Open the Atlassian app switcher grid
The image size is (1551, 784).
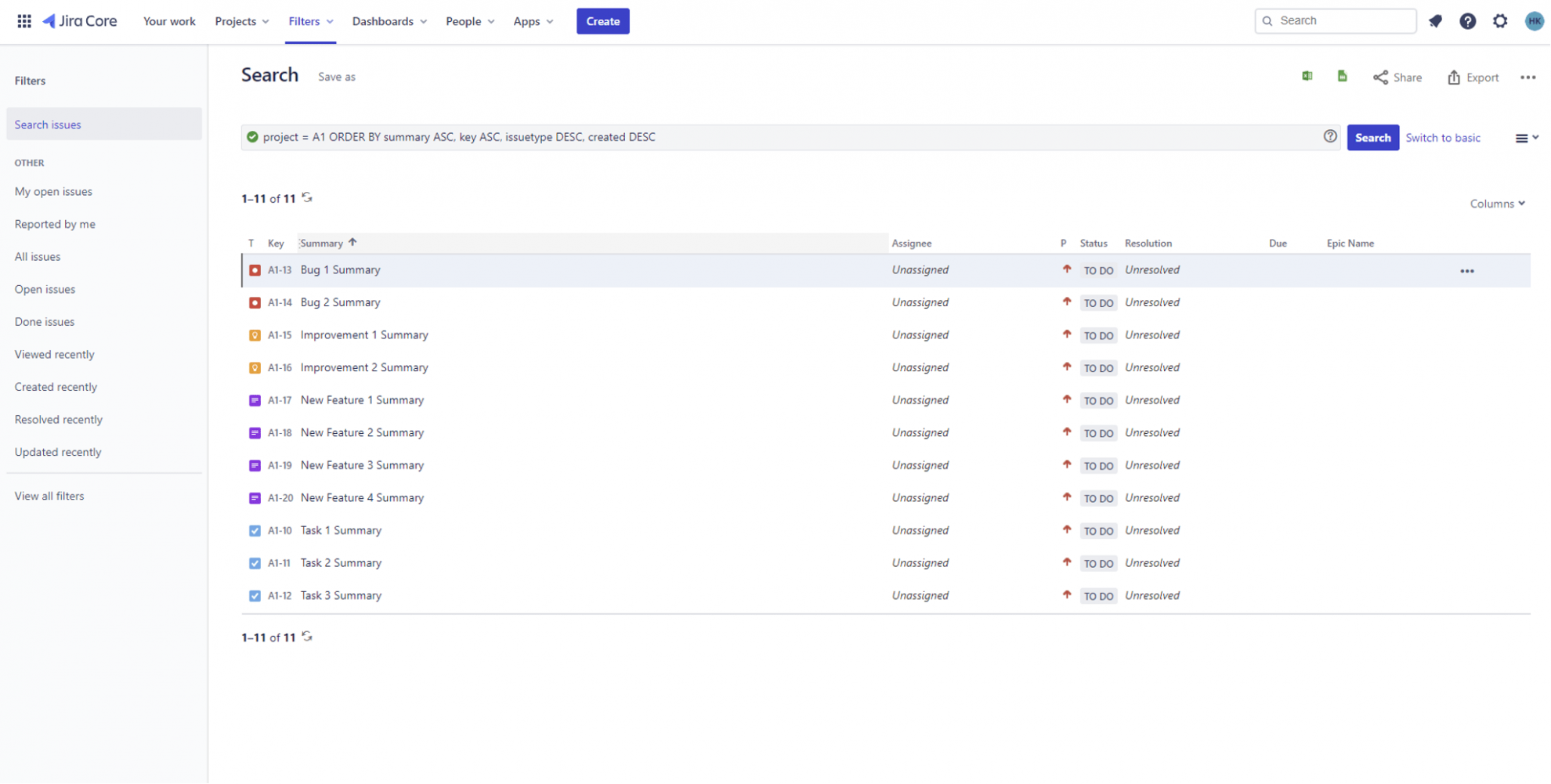pos(23,21)
